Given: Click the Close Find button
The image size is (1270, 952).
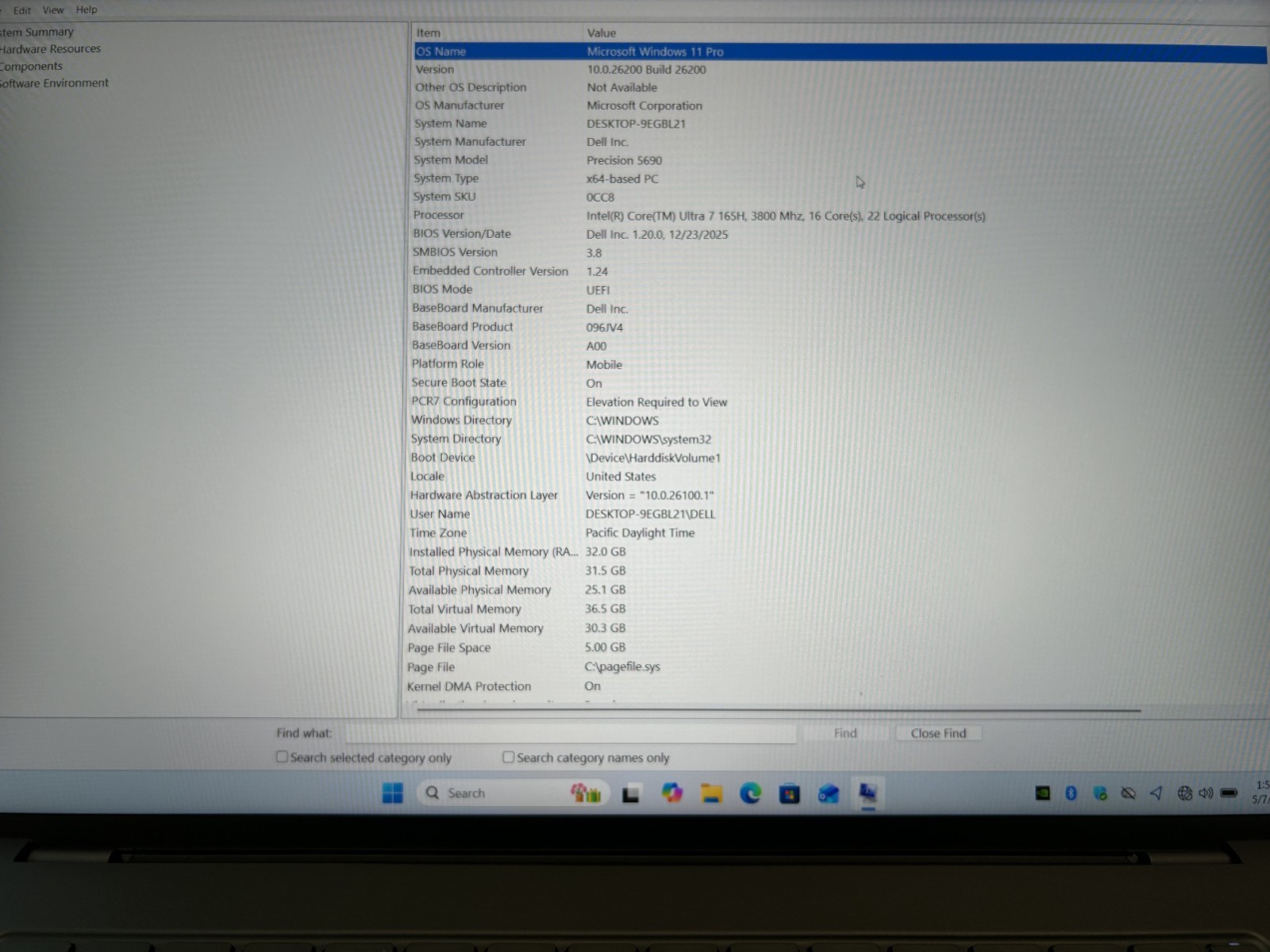Looking at the screenshot, I should [938, 733].
